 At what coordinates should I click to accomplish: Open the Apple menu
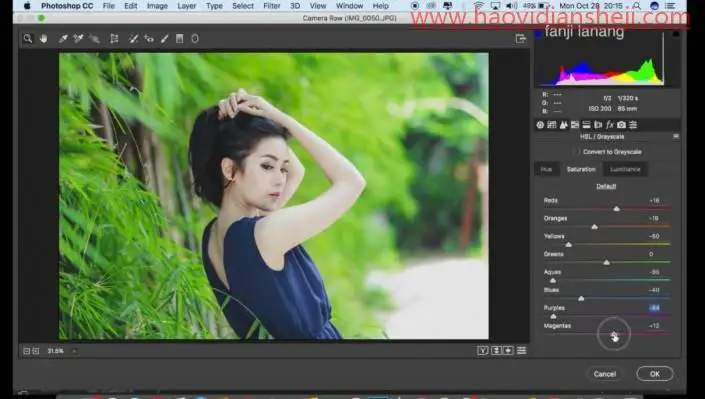pyautogui.click(x=27, y=6)
